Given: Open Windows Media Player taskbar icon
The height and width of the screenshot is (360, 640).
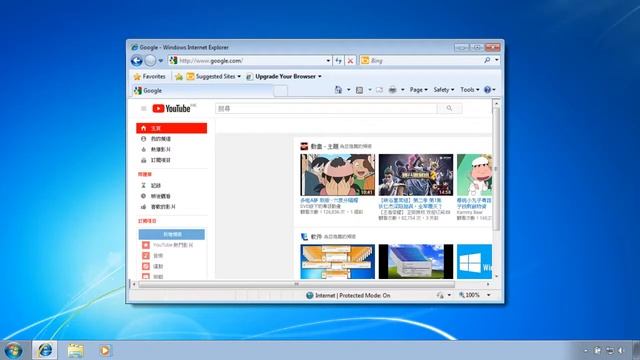Looking at the screenshot, I should coord(105,350).
